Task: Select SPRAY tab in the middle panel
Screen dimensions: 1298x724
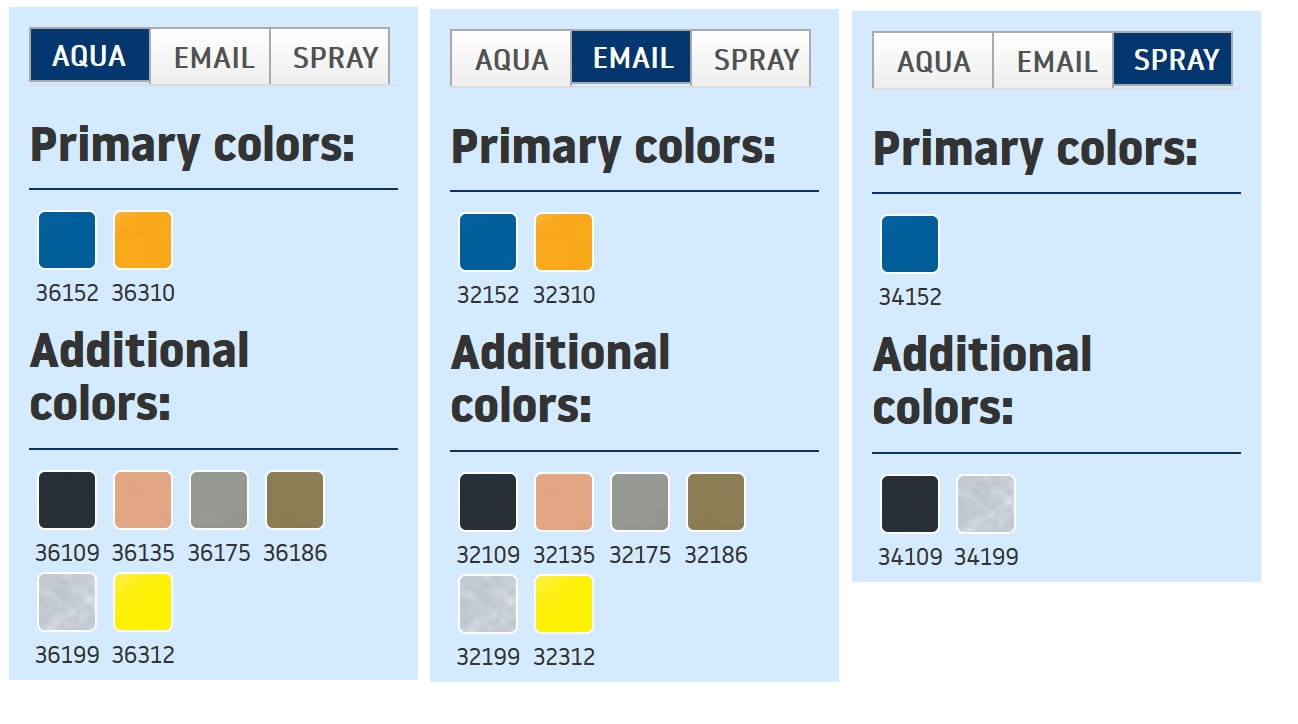Action: point(753,59)
